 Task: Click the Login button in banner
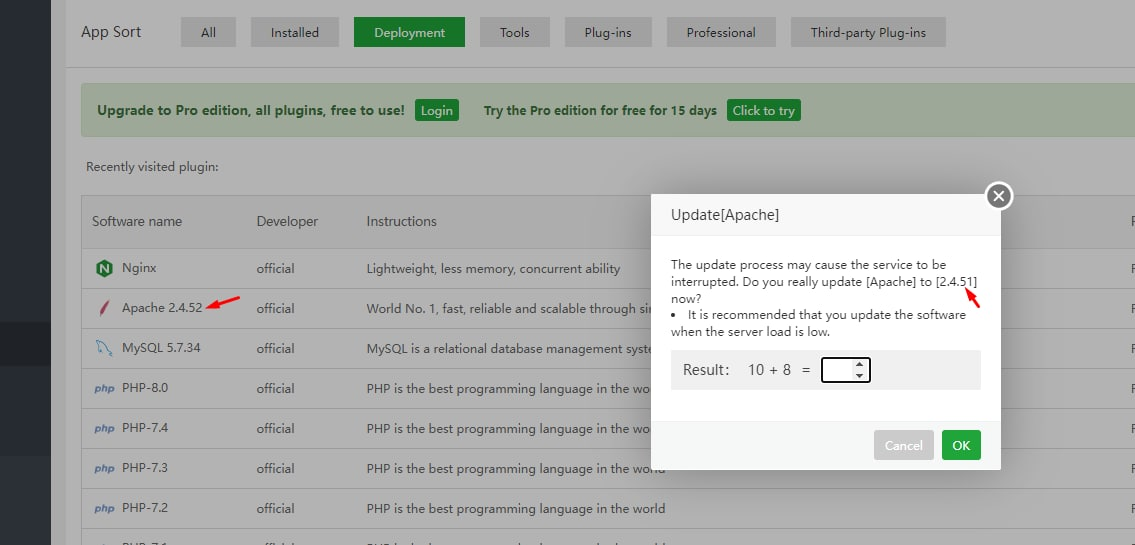pyautogui.click(x=436, y=110)
